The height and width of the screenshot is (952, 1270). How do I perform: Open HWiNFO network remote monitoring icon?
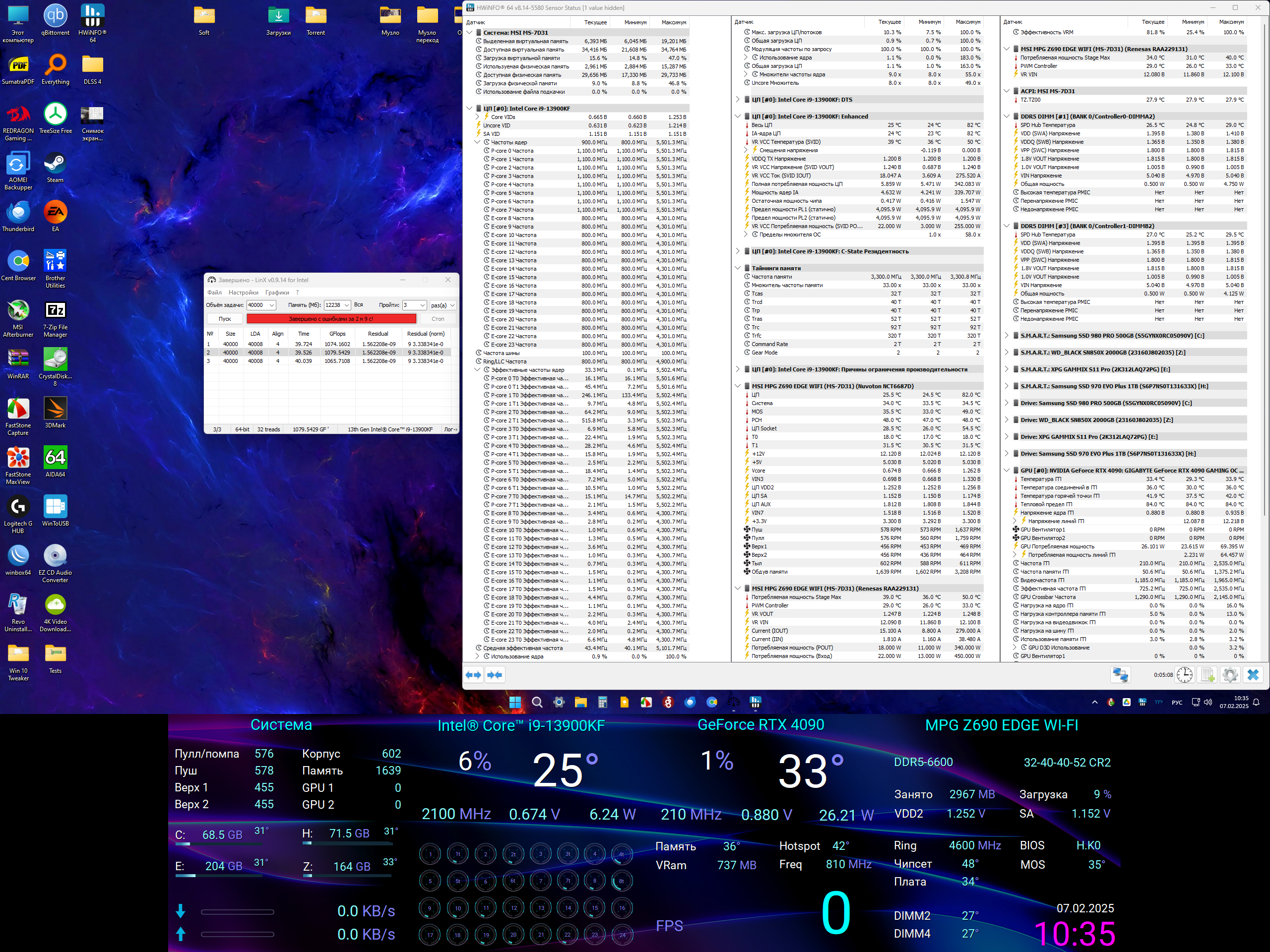[x=1120, y=675]
